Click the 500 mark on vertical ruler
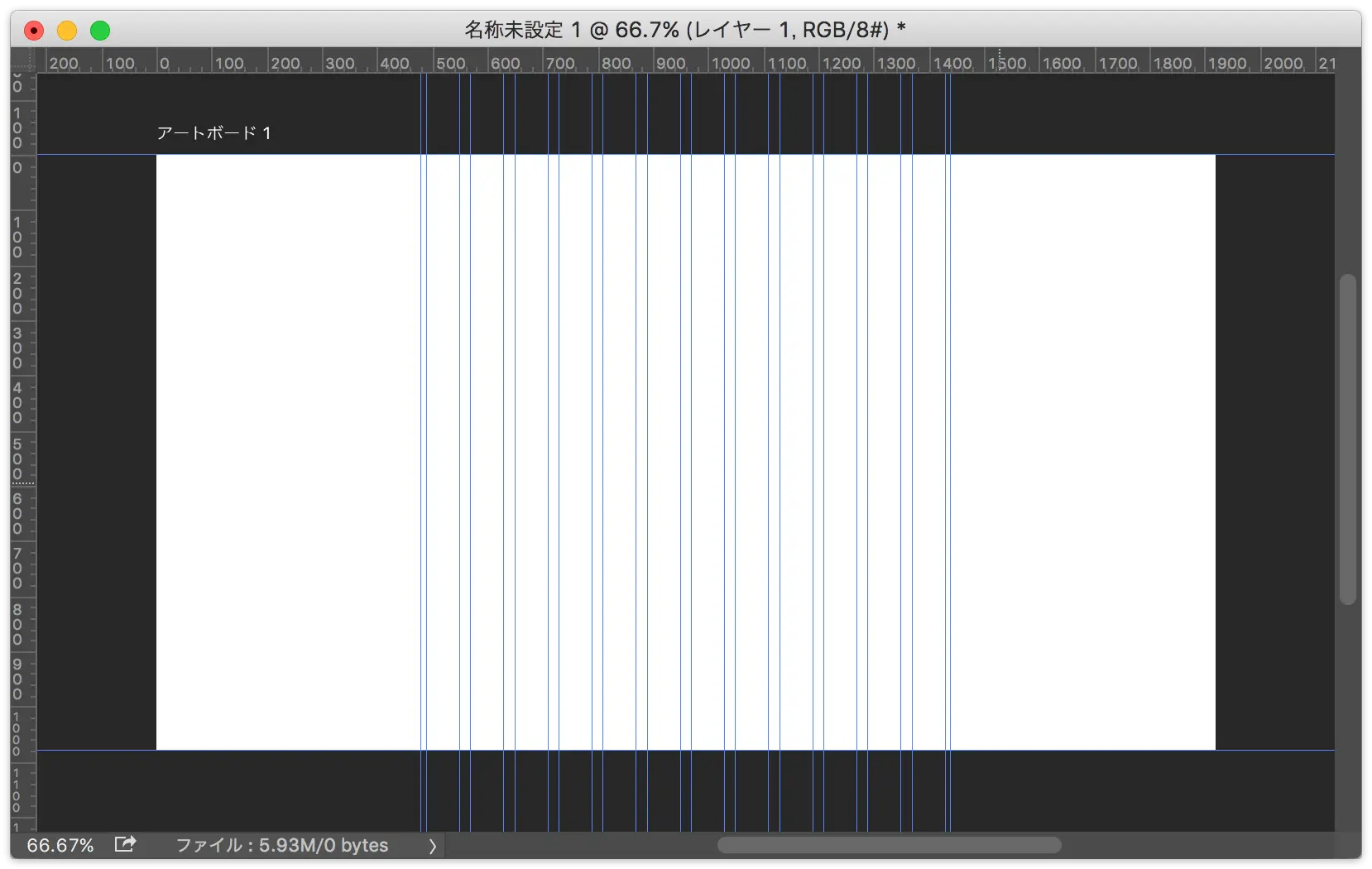Image resolution: width=1372 pixels, height=869 pixels. [17, 459]
